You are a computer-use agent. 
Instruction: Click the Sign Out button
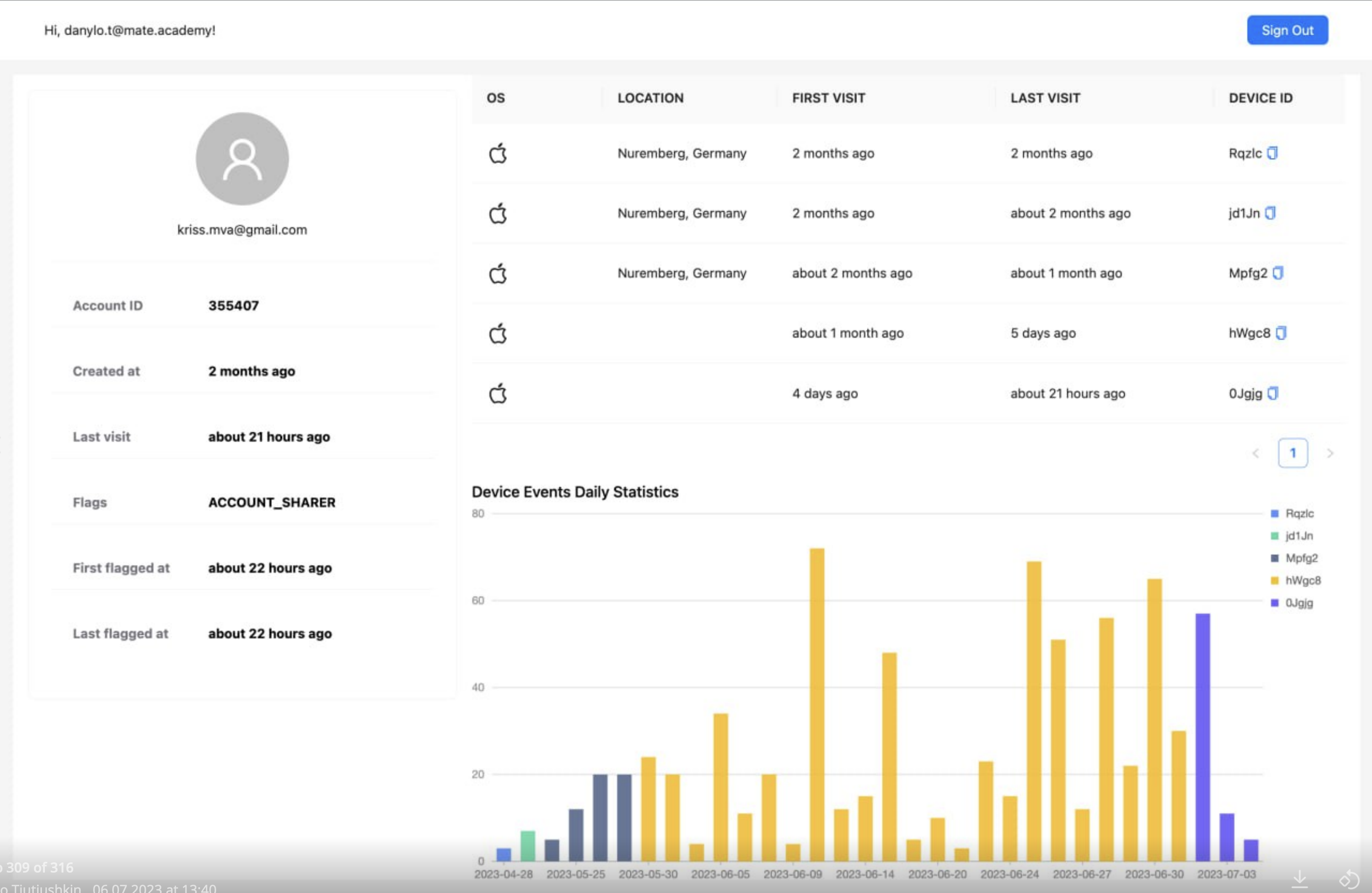[x=1287, y=30]
